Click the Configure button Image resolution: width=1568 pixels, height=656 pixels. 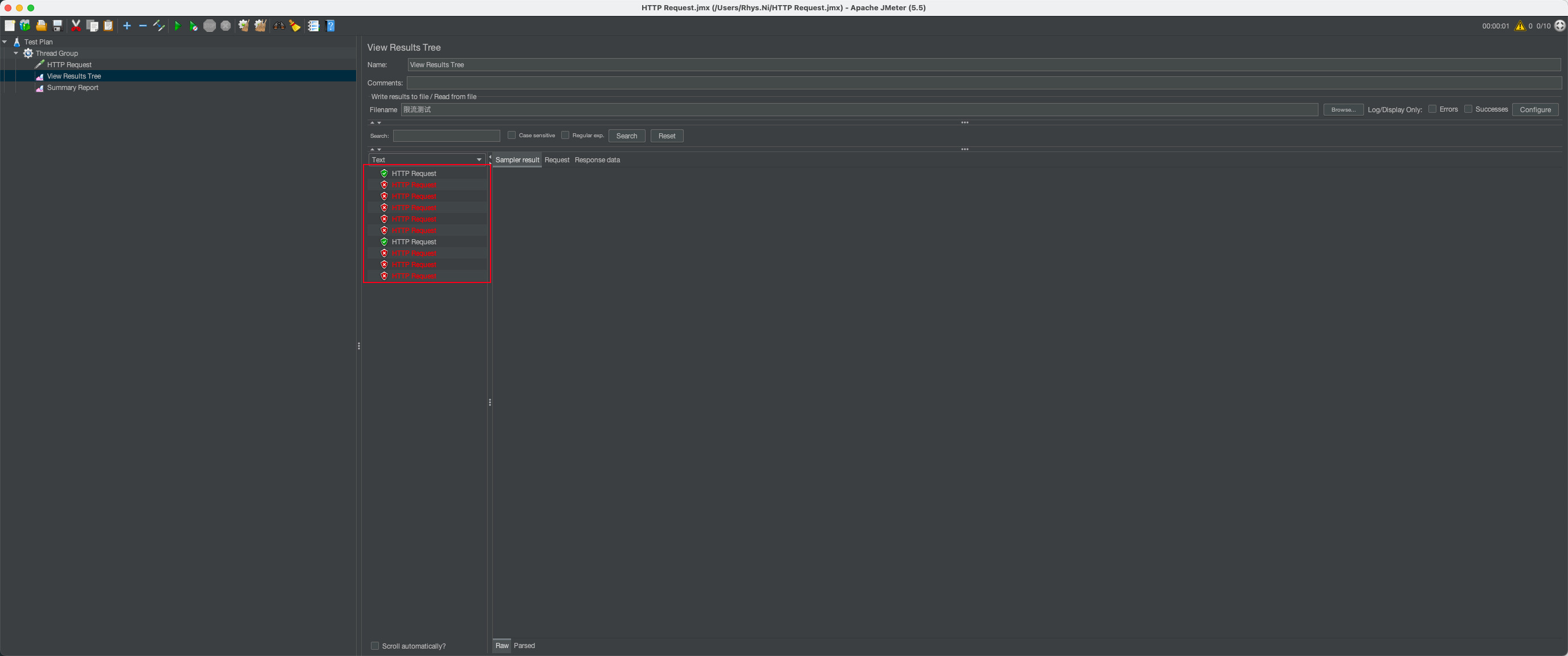click(x=1534, y=109)
